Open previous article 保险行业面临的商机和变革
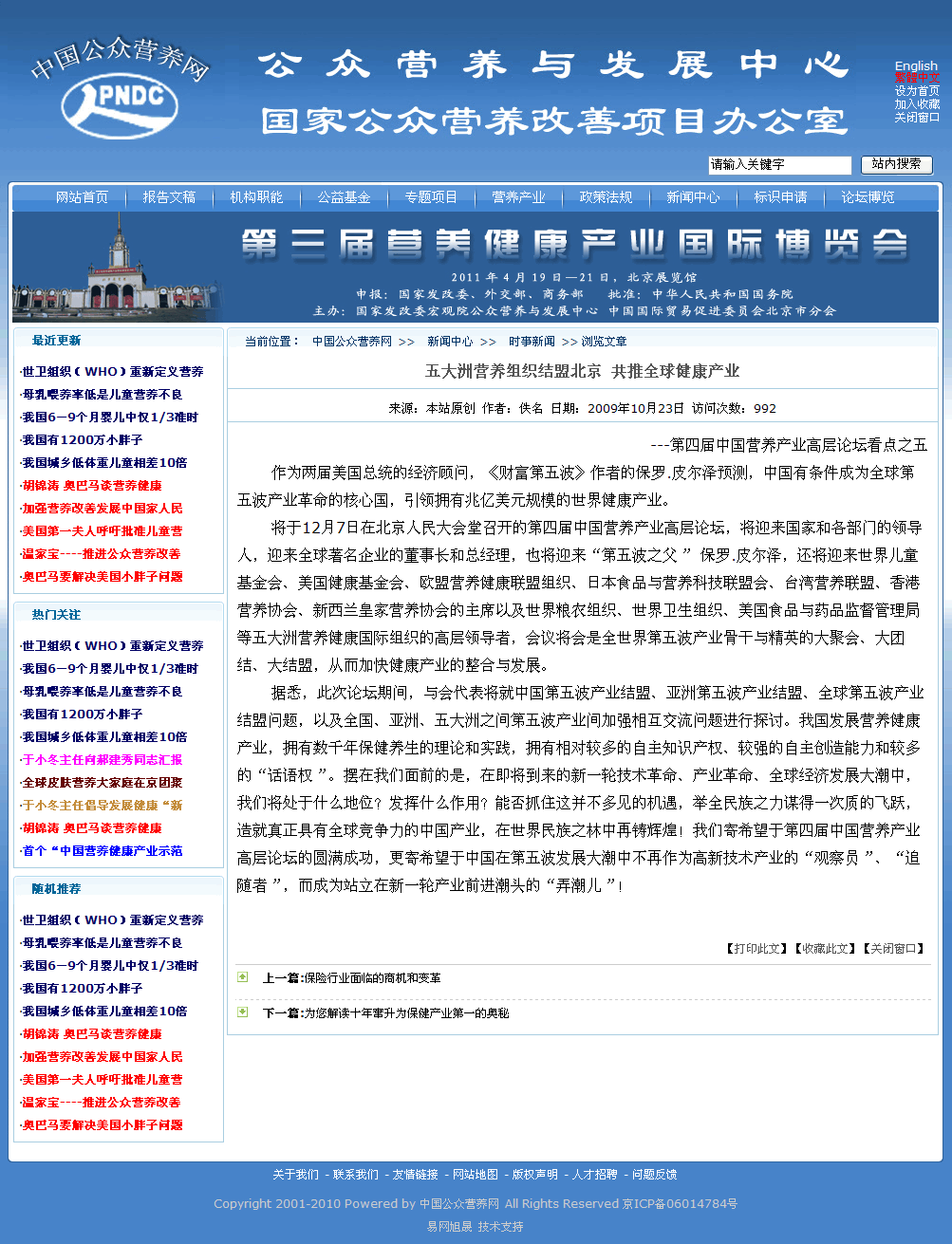This screenshot has height=1244, width=952. click(x=372, y=978)
